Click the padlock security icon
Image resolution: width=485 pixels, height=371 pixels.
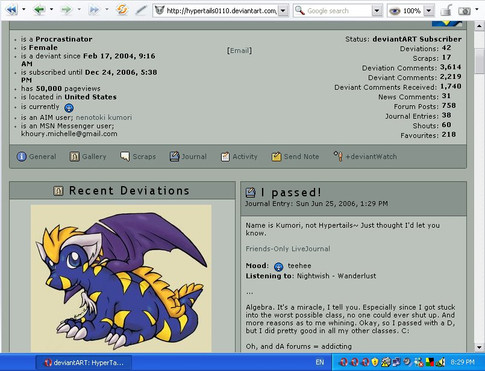click(446, 10)
